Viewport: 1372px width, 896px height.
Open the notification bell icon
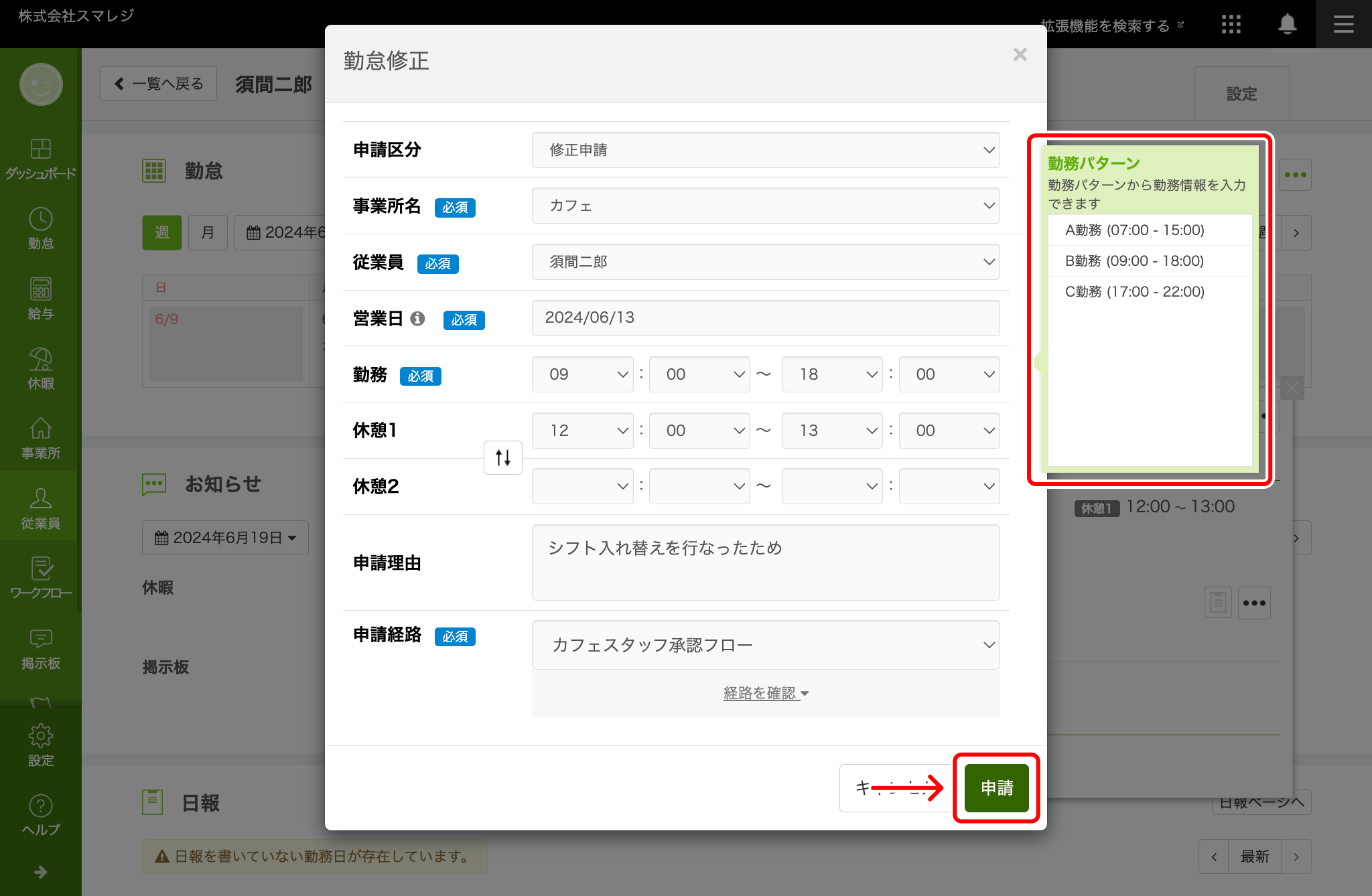pyautogui.click(x=1287, y=24)
